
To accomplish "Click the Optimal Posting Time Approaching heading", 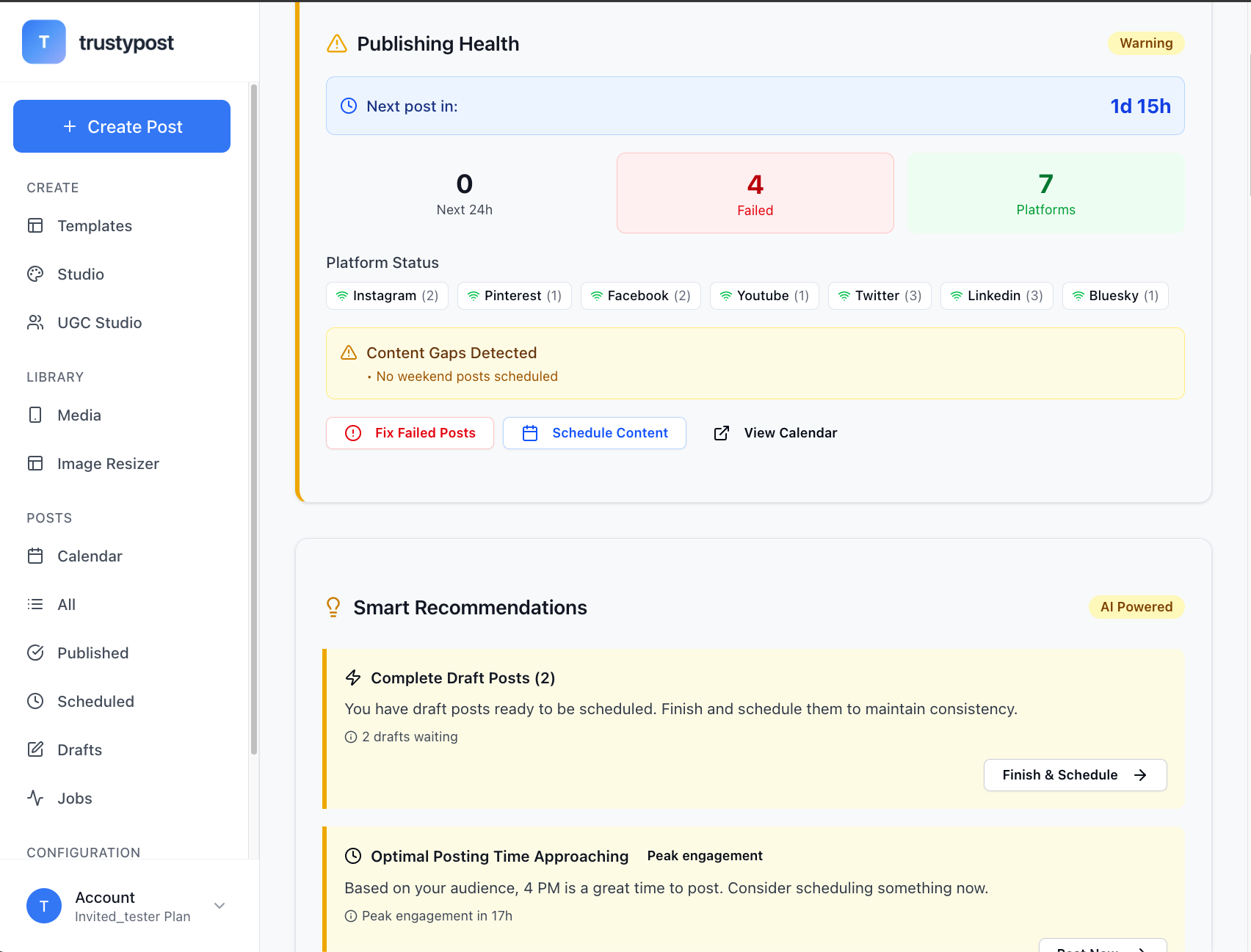I will click(x=499, y=857).
